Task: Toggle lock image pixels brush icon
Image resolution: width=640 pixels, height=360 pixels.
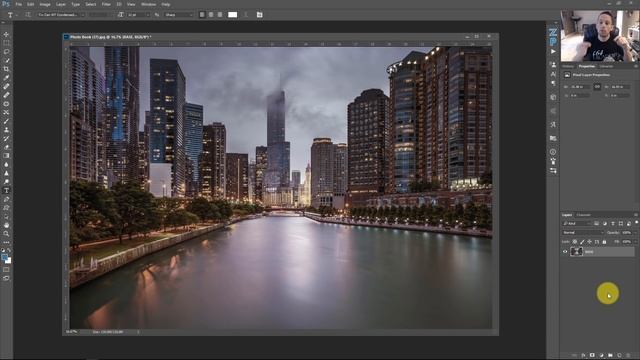Action: pos(582,242)
